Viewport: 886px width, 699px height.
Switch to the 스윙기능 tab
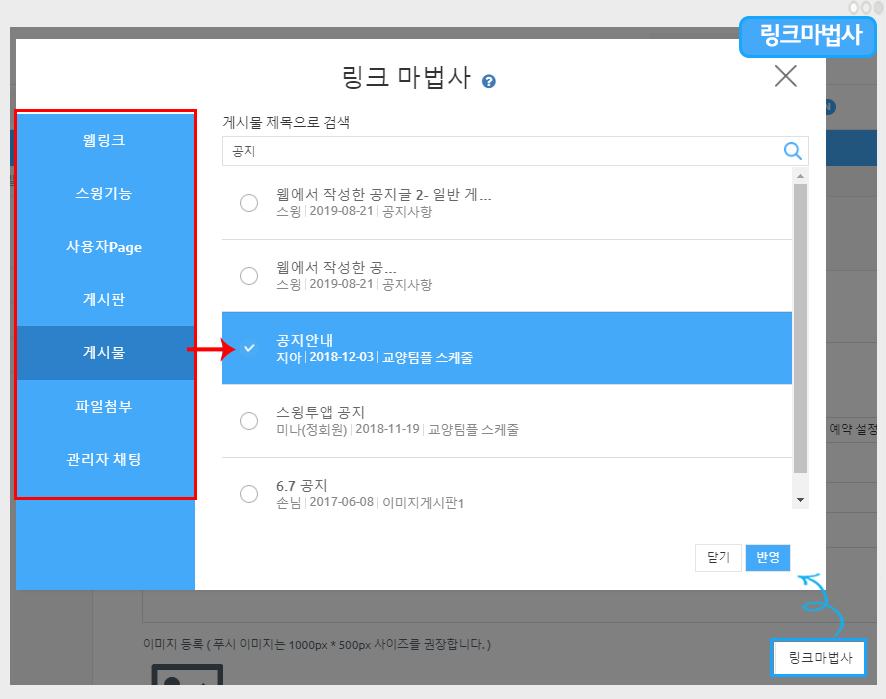tap(105, 193)
